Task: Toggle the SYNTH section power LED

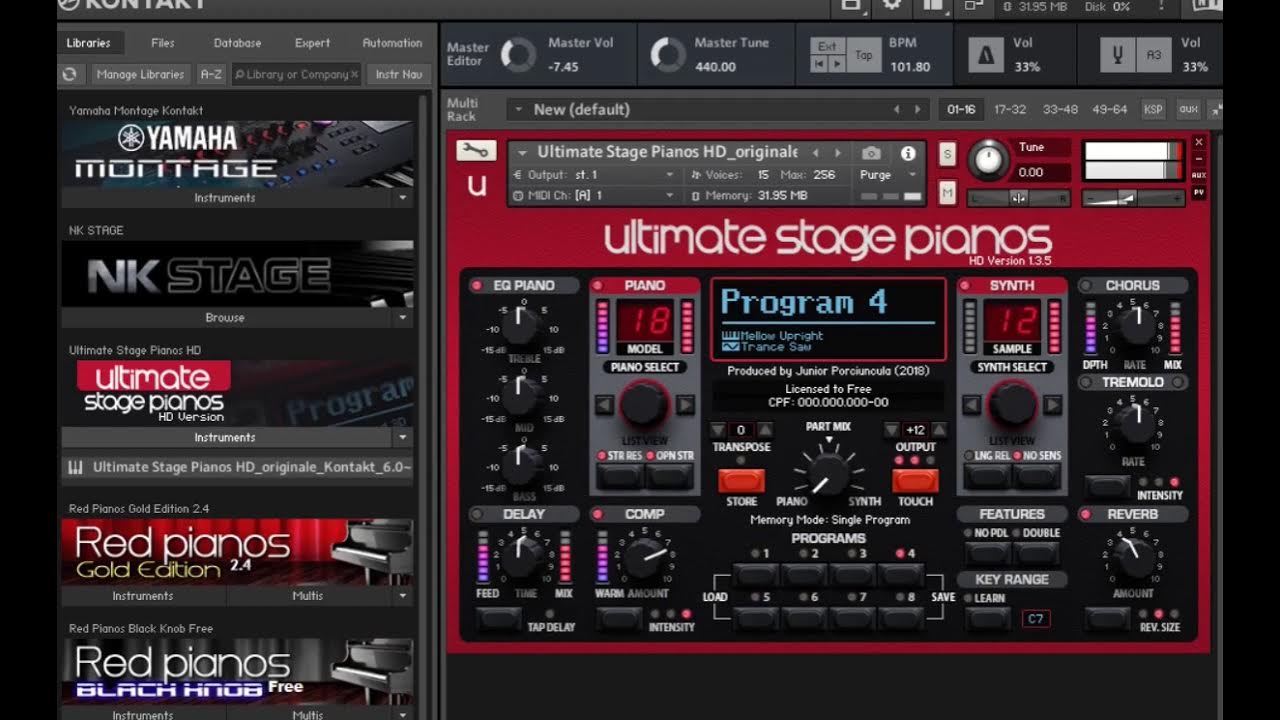Action: [x=966, y=286]
